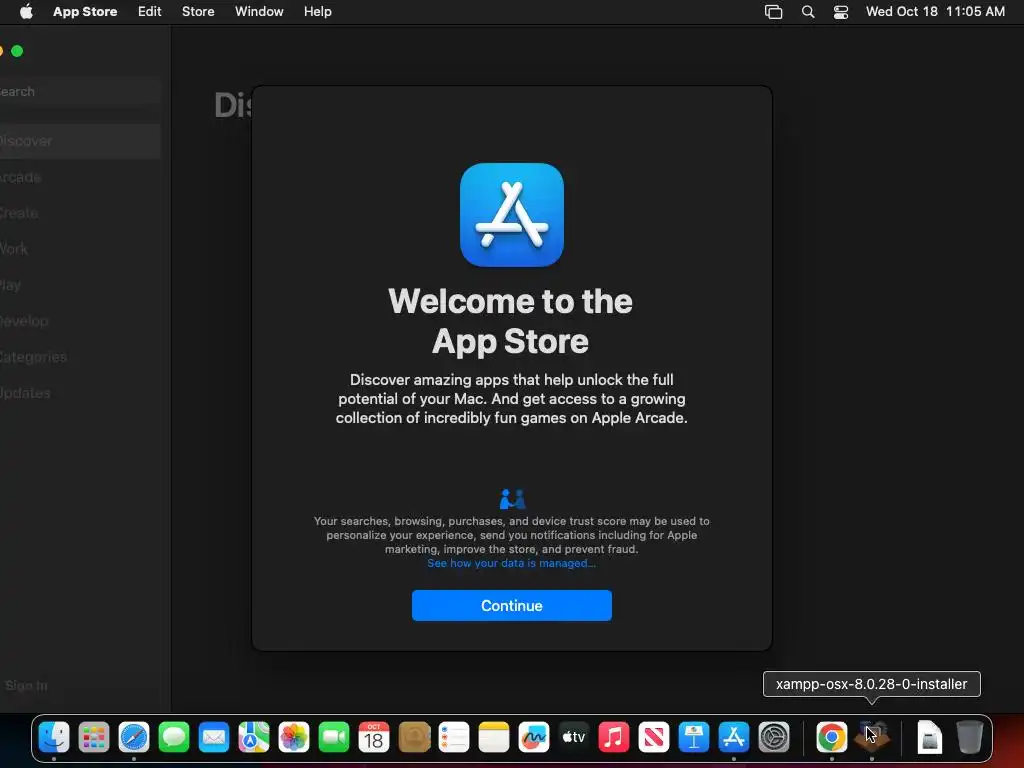
Task: Open Finder from the Dock
Action: 54,738
